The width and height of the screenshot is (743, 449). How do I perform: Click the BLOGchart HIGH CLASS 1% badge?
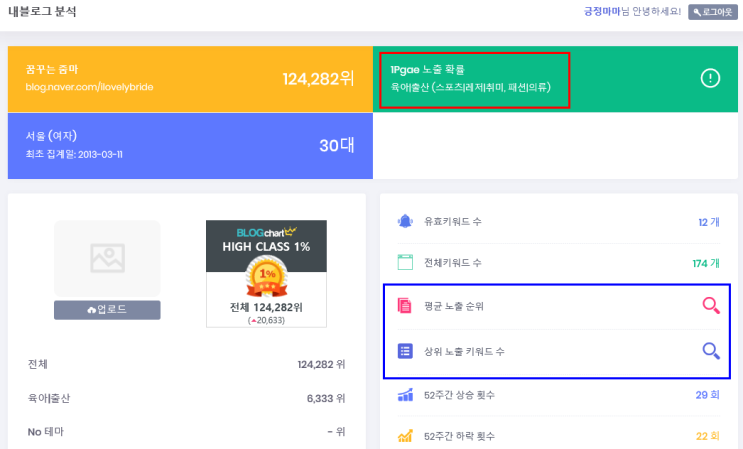pyautogui.click(x=266, y=274)
